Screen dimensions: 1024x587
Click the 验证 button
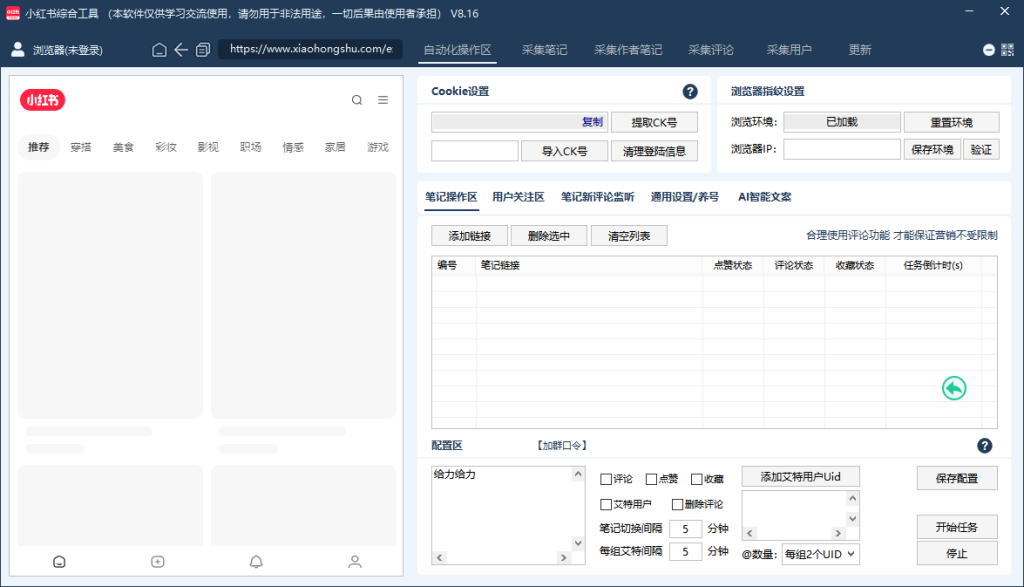pos(981,150)
